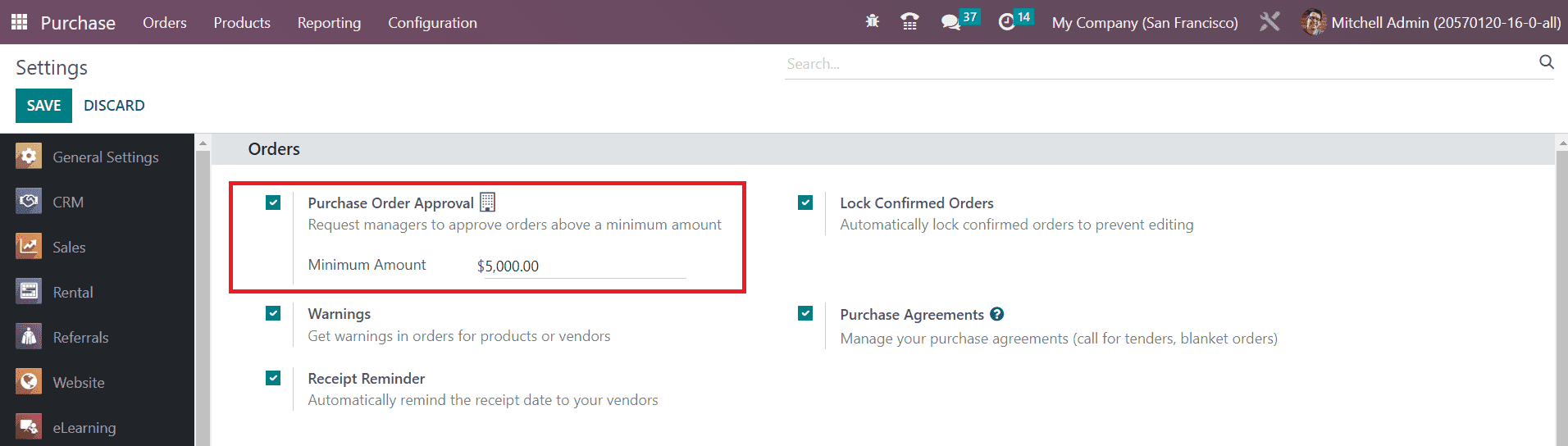Open the apps grid menu icon
The height and width of the screenshot is (446, 1568).
pos(19,22)
